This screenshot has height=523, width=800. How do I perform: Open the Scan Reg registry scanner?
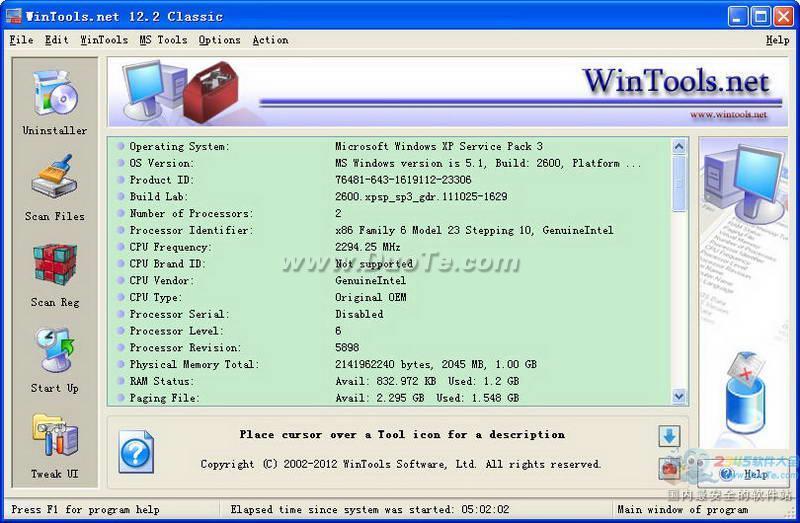(55, 276)
